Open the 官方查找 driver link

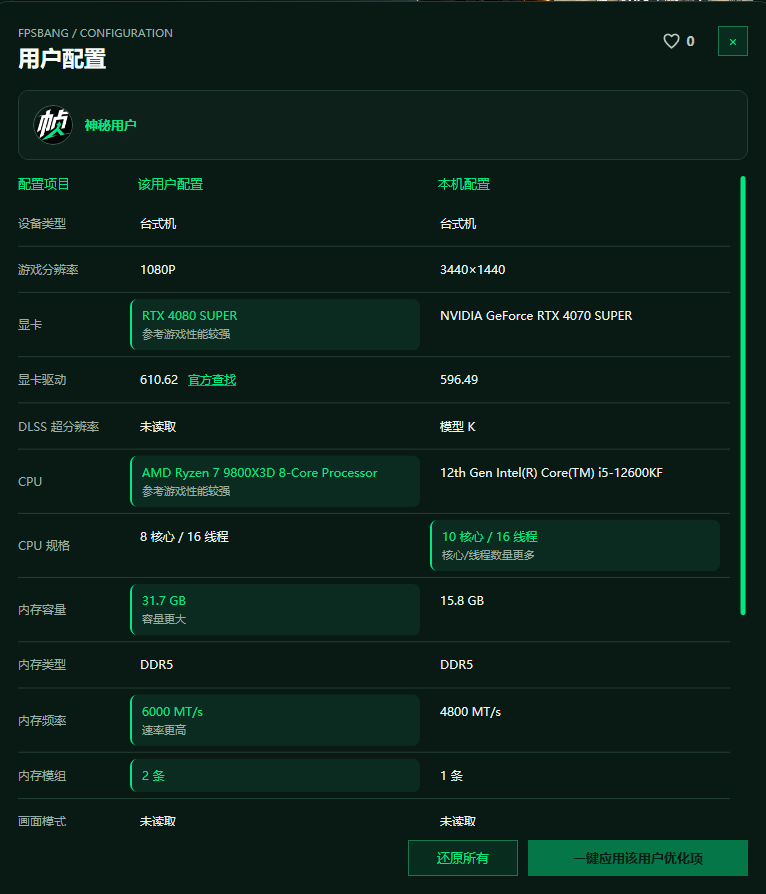click(212, 380)
